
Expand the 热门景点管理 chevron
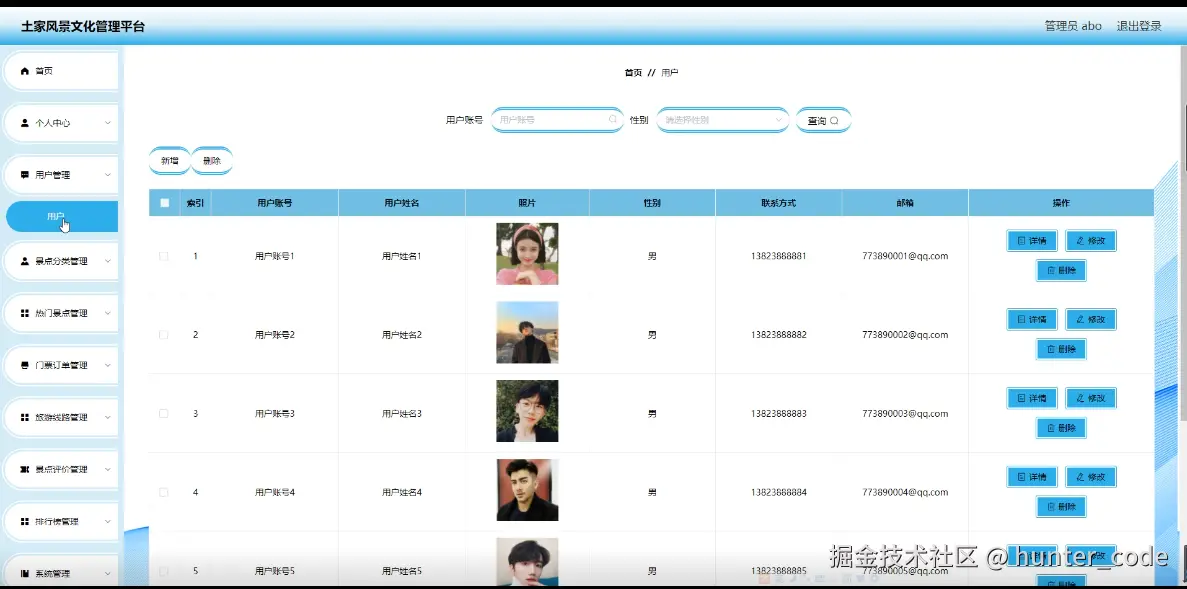pos(107,313)
